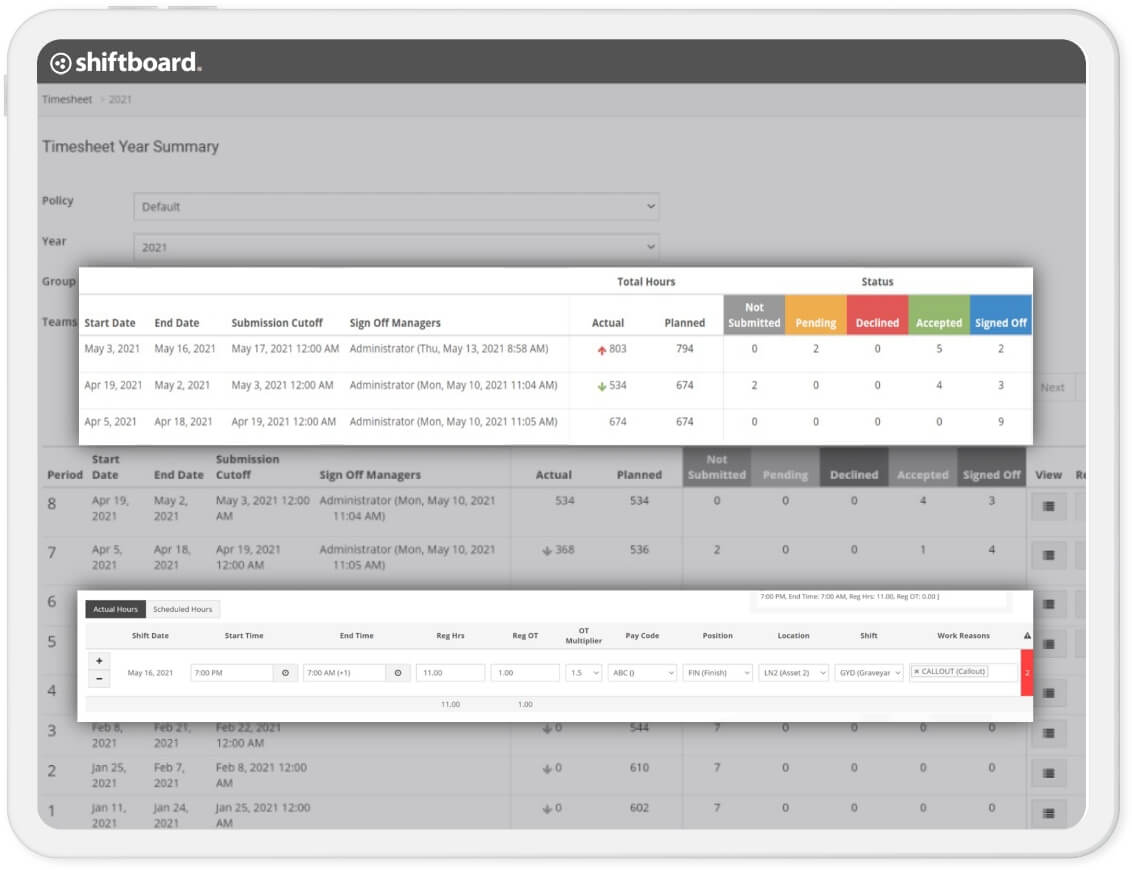This screenshot has width=1132, height=870.
Task: Click the minus icon to remove shift row
Action: [x=99, y=679]
